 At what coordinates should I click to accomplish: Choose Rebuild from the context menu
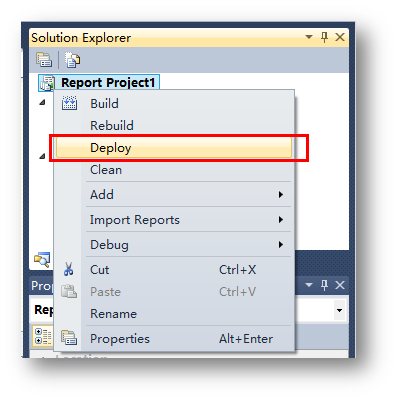pyautogui.click(x=174, y=126)
